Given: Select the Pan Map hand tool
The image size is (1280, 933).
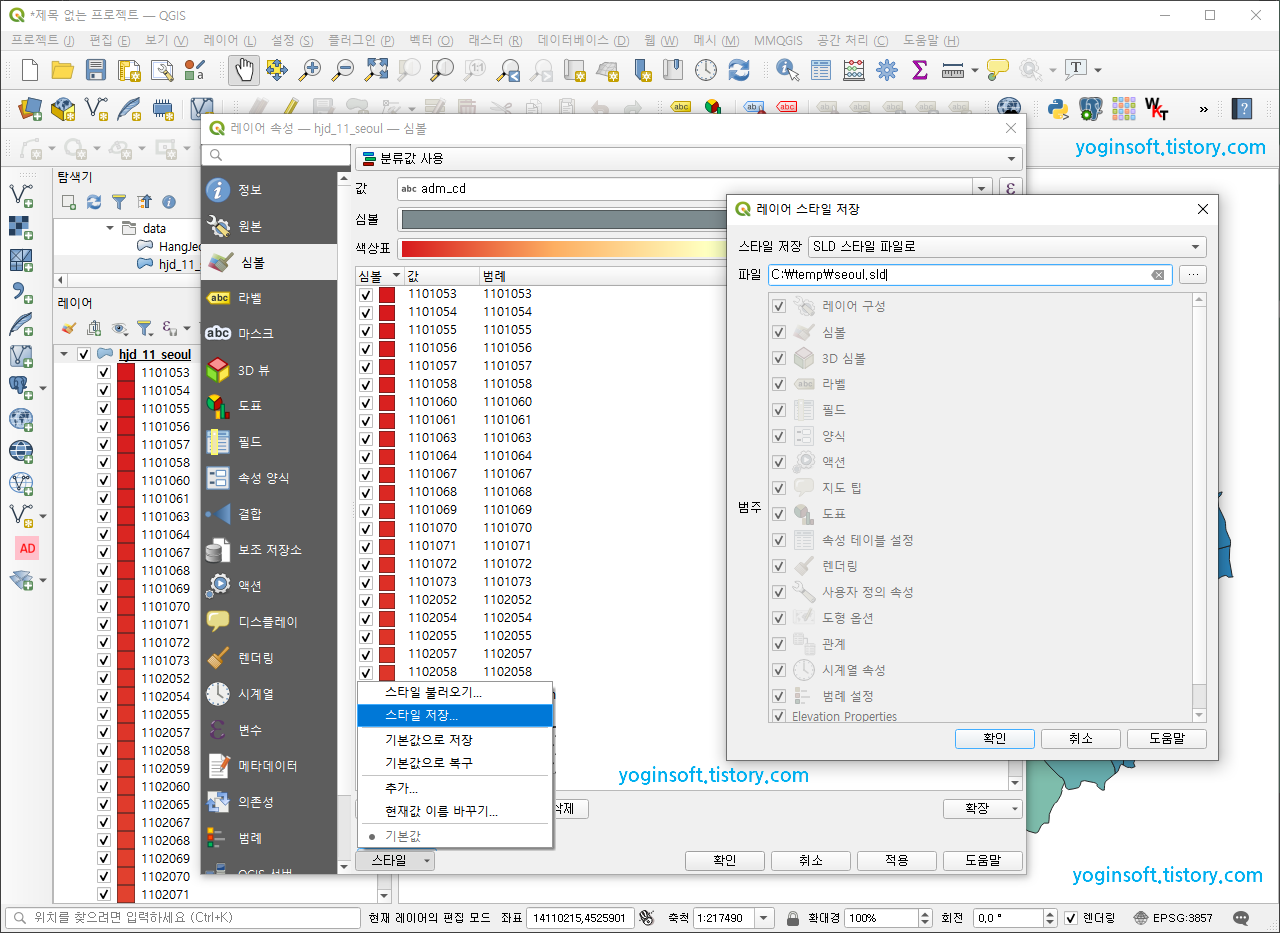Looking at the screenshot, I should (244, 70).
